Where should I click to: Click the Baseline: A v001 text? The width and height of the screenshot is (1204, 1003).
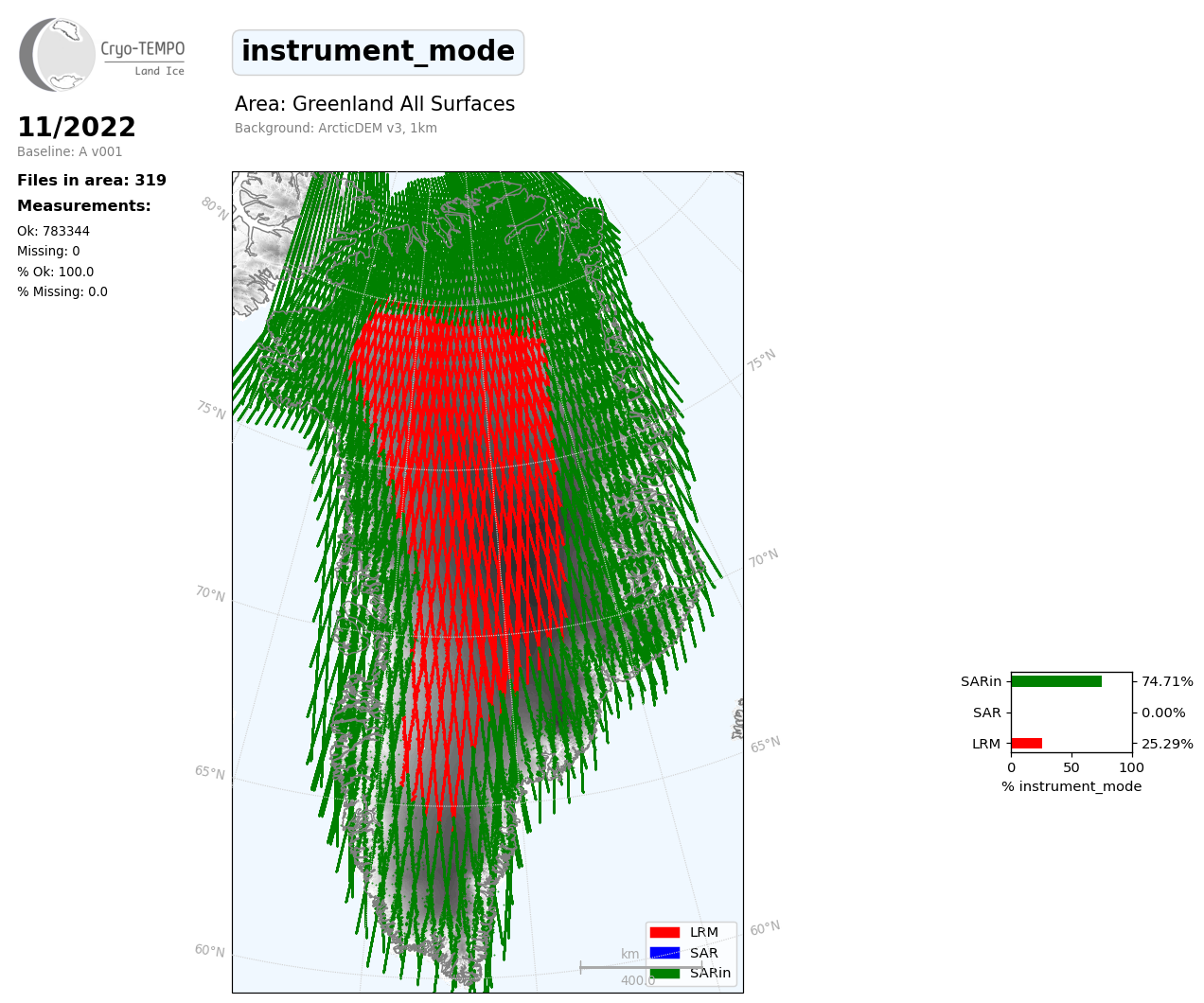70,151
